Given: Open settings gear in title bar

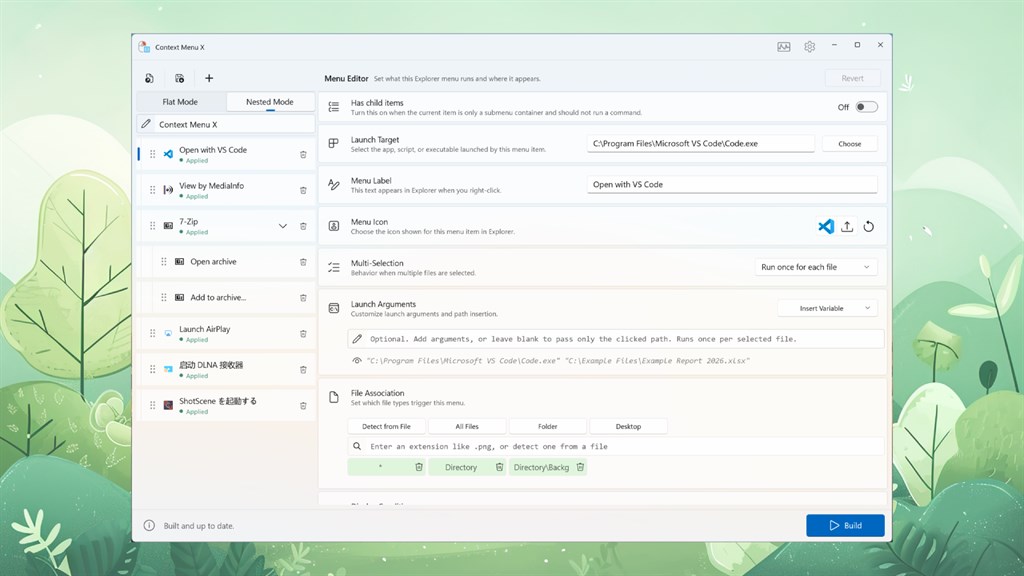Looking at the screenshot, I should (810, 46).
